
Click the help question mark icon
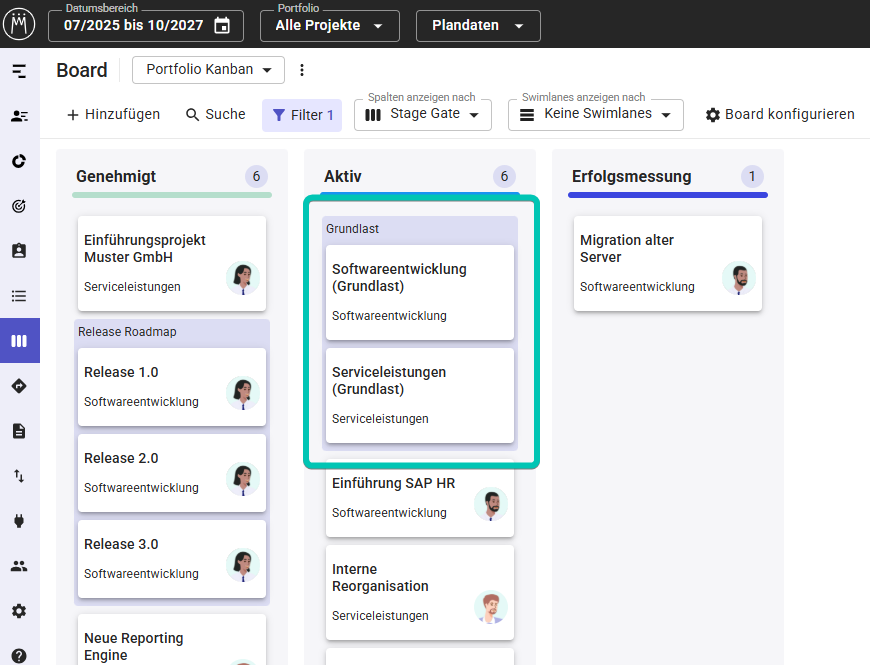click(19, 656)
